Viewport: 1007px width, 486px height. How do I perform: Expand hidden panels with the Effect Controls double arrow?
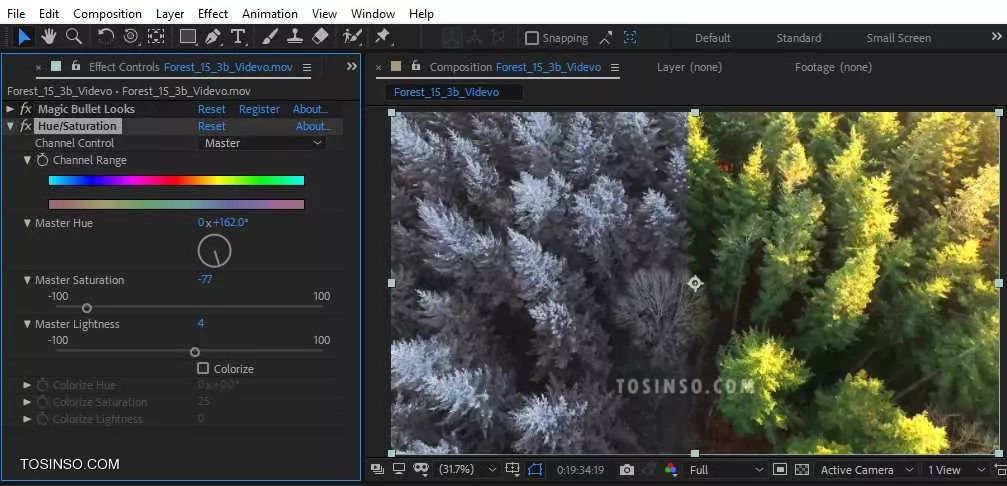351,66
